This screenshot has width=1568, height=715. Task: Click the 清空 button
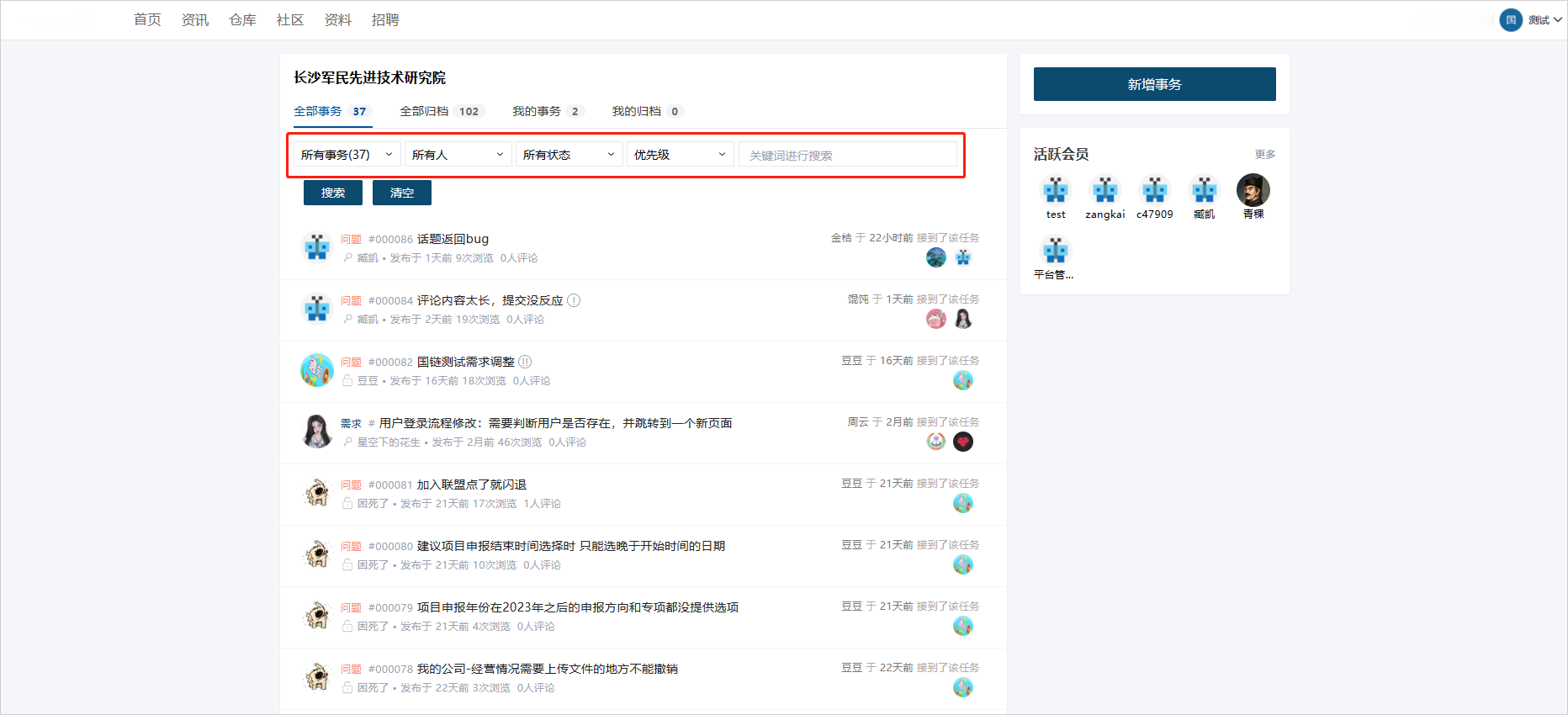click(402, 193)
